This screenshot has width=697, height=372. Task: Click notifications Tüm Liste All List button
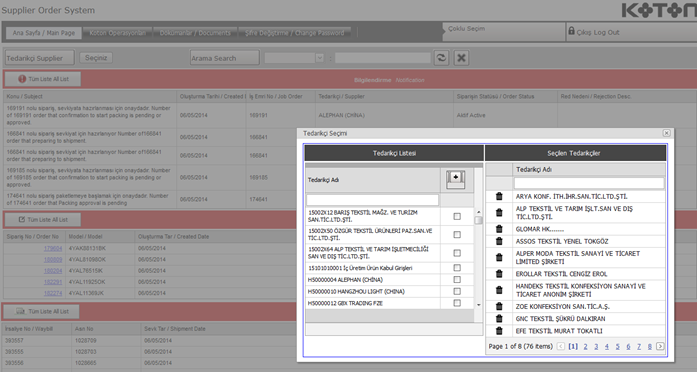point(43,79)
